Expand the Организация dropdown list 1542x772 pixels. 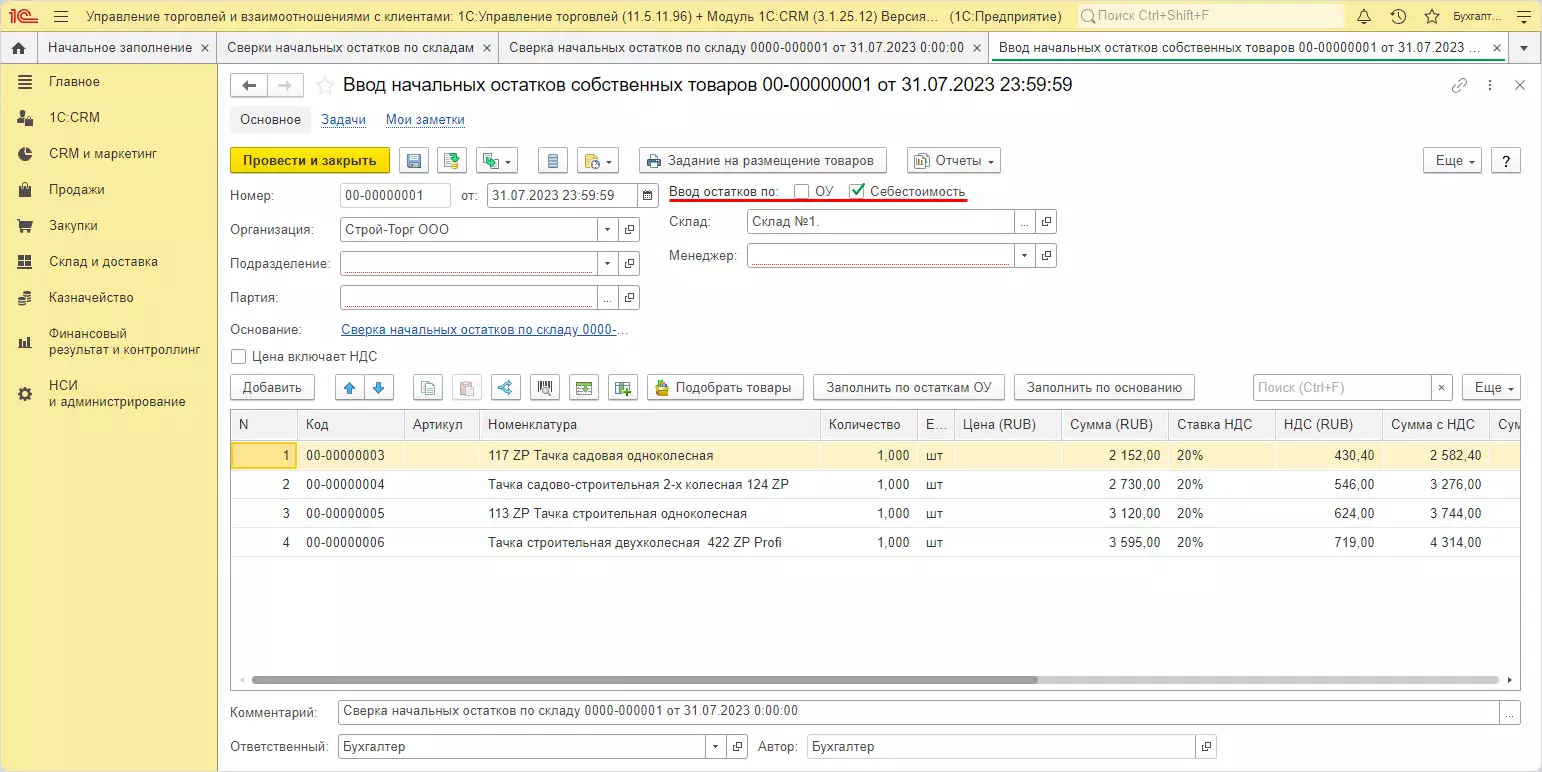[x=608, y=230]
